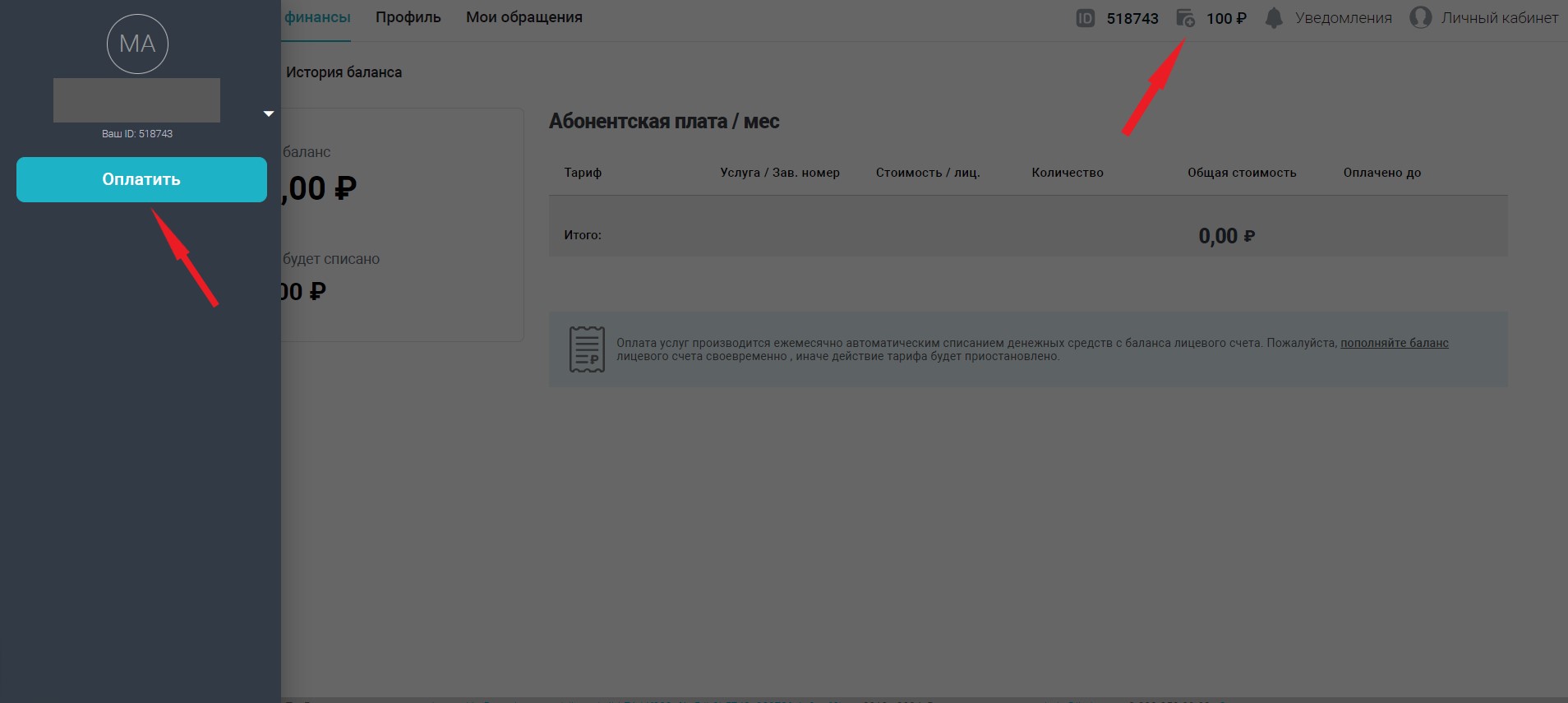Viewport: 1568px width, 703px height.
Task: Click the ID badge icon in header
Action: tap(1086, 18)
